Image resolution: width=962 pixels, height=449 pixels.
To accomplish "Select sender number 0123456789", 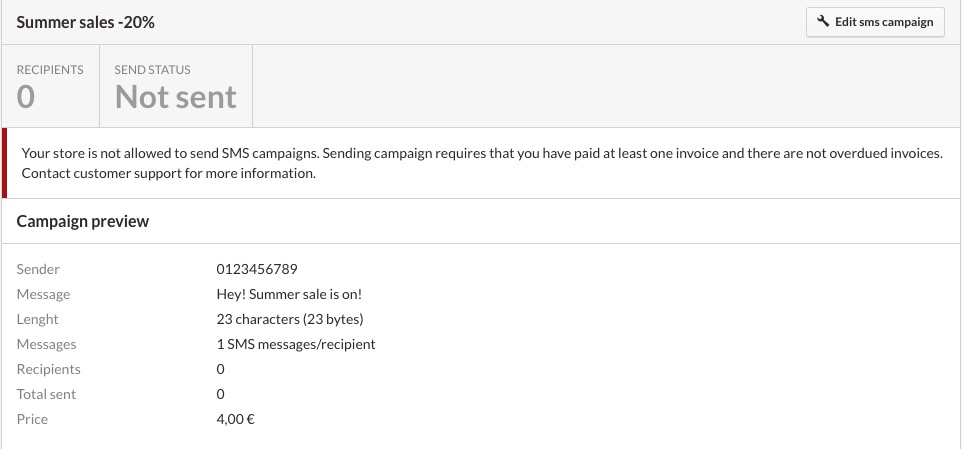I will 257,269.
